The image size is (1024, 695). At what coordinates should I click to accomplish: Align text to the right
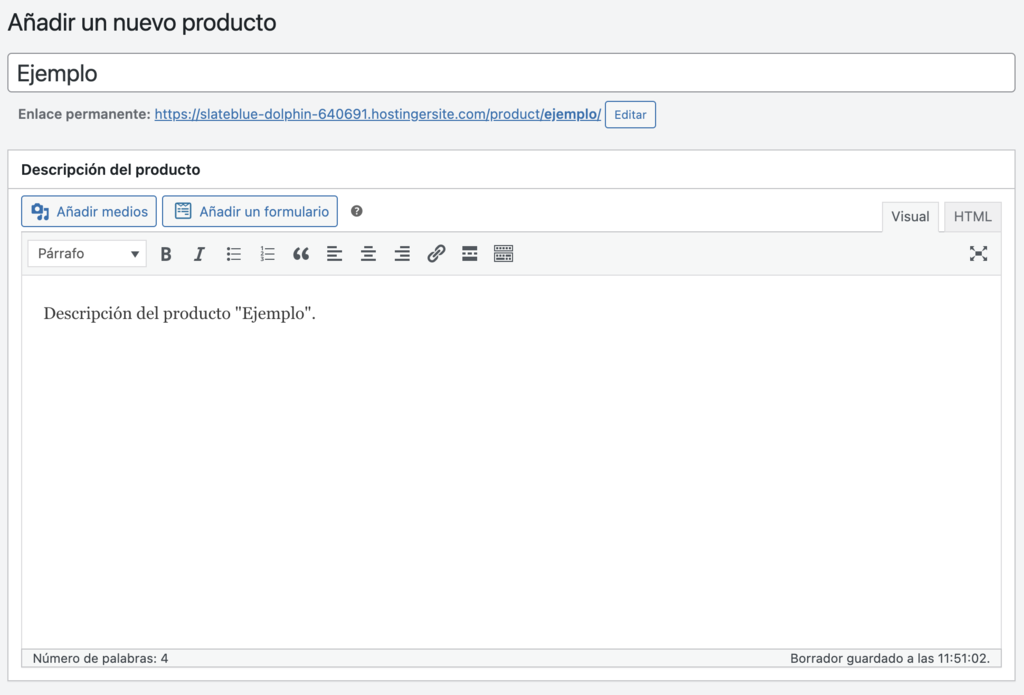pos(402,253)
